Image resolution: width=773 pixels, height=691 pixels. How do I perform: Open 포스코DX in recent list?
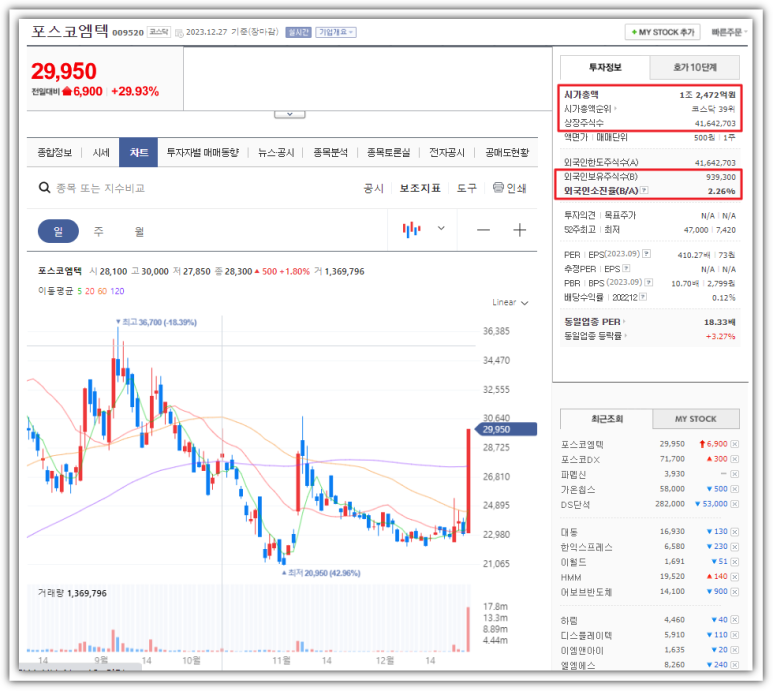(x=580, y=459)
